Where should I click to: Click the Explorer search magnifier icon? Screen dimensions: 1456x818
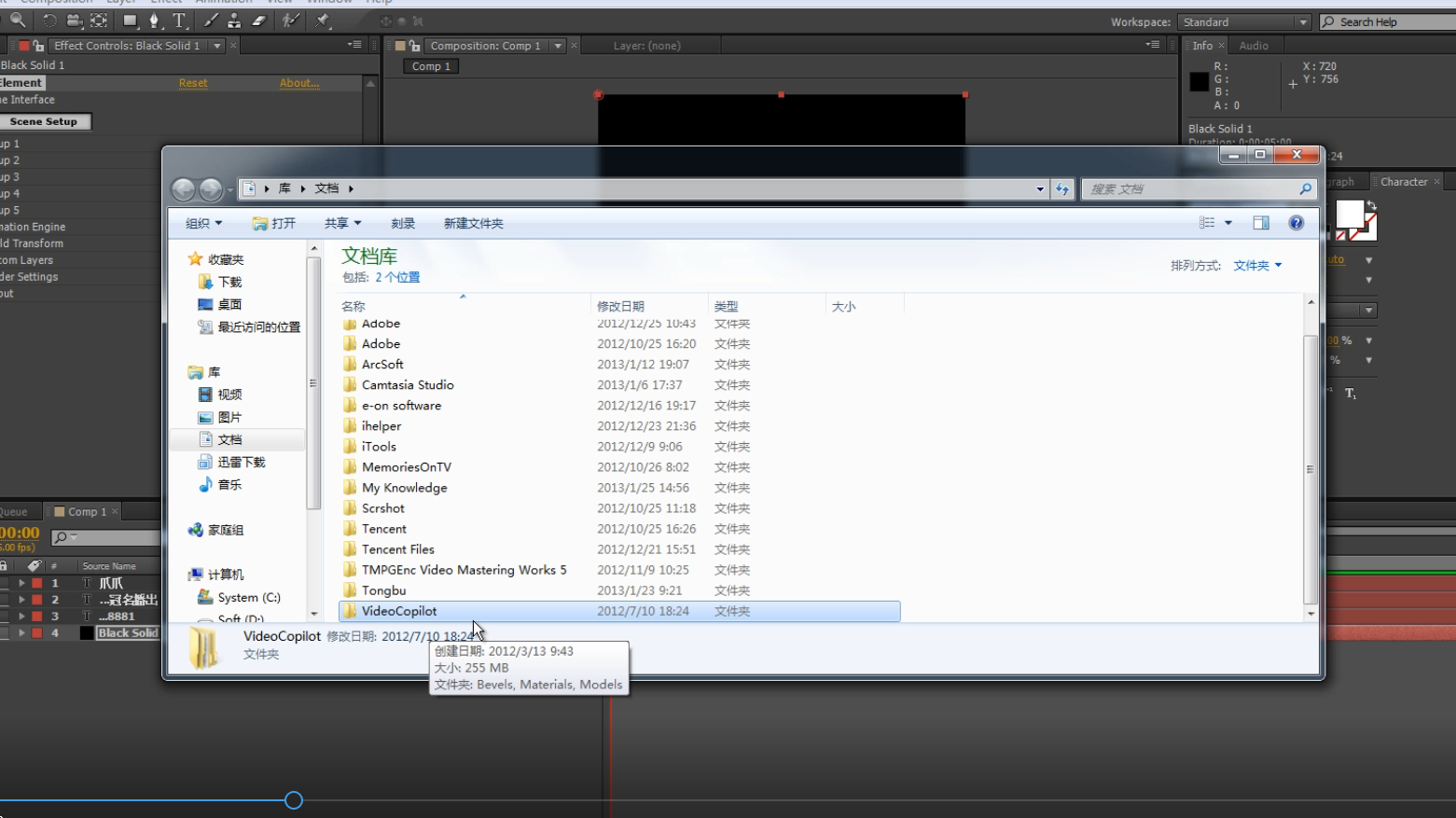(x=1306, y=188)
